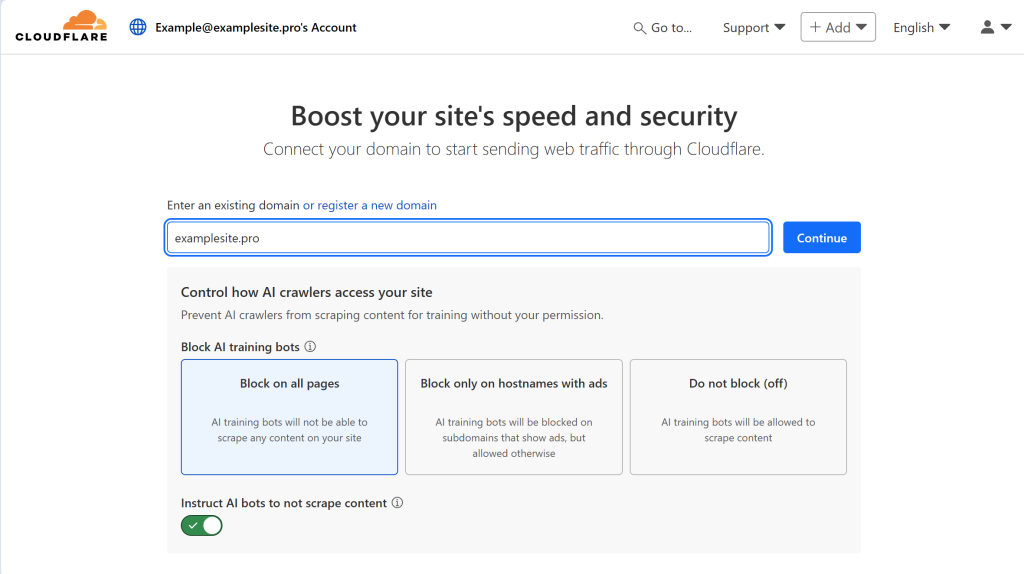Select the 'Block on all pages' option

pyautogui.click(x=289, y=417)
